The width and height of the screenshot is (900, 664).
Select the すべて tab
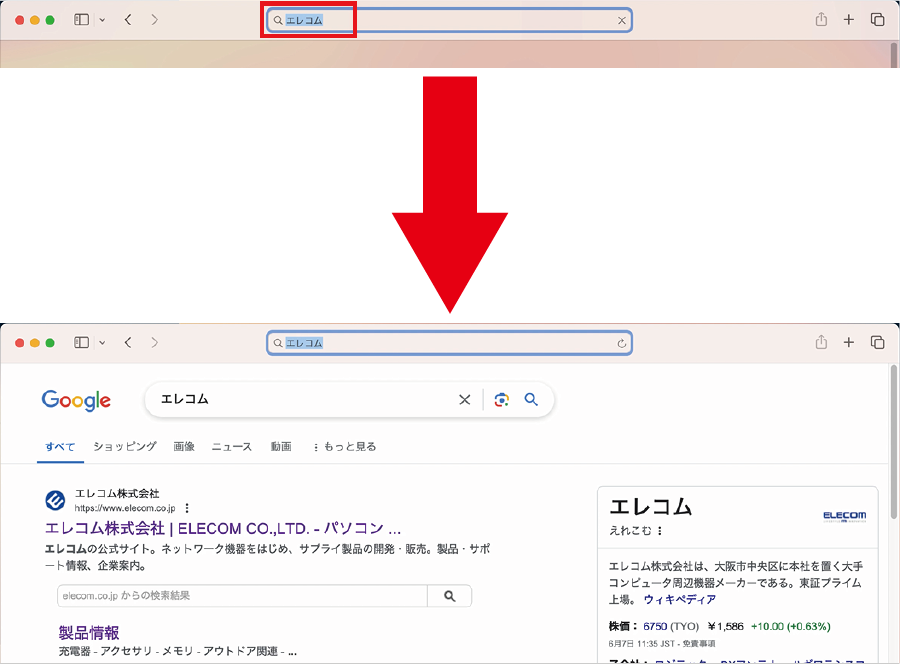pos(60,446)
